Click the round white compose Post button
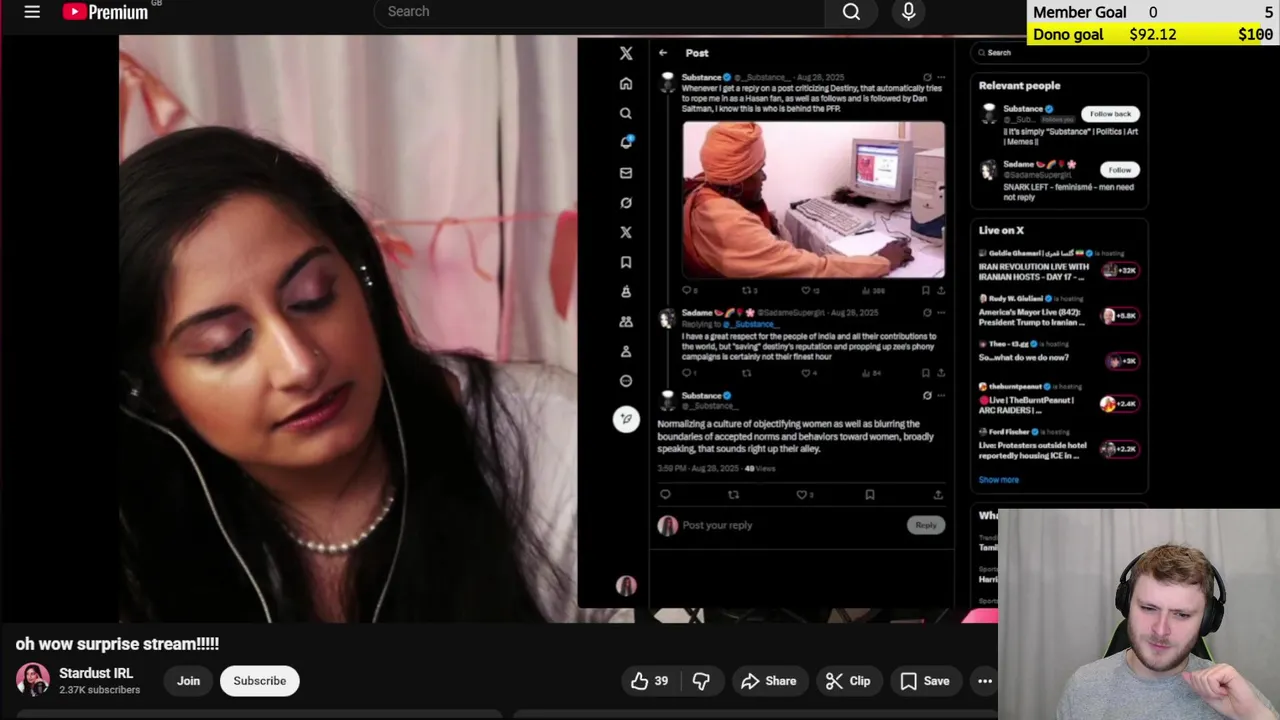Image resolution: width=1280 pixels, height=720 pixels. click(x=626, y=419)
